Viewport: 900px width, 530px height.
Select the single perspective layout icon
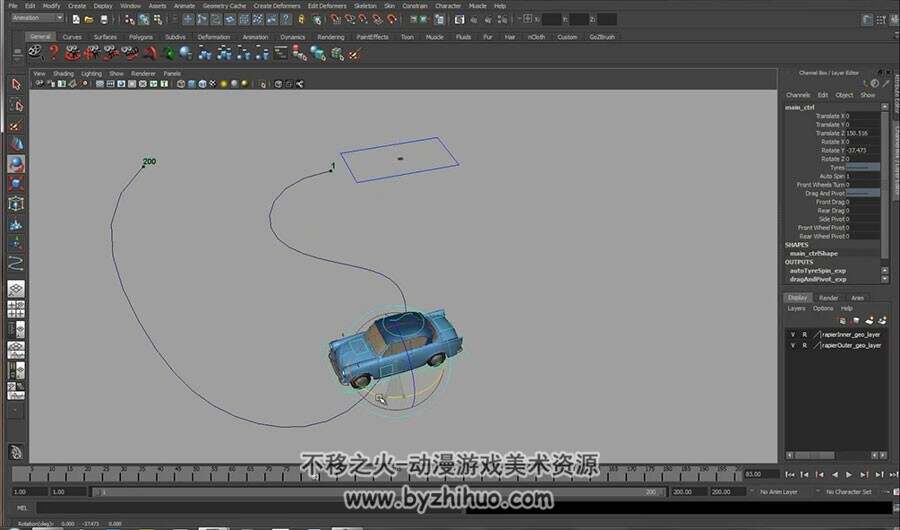[x=16, y=289]
